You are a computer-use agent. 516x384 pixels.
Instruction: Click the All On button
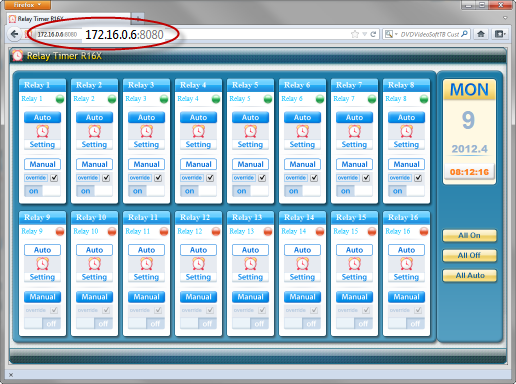[x=469, y=235]
